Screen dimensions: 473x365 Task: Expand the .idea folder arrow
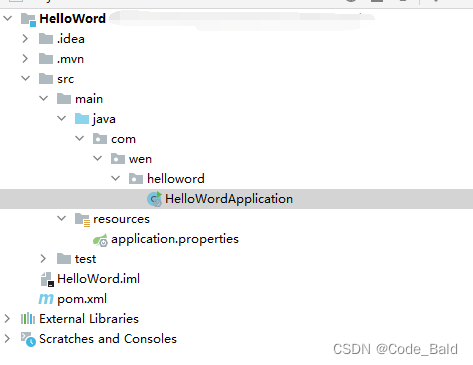[x=25, y=39]
